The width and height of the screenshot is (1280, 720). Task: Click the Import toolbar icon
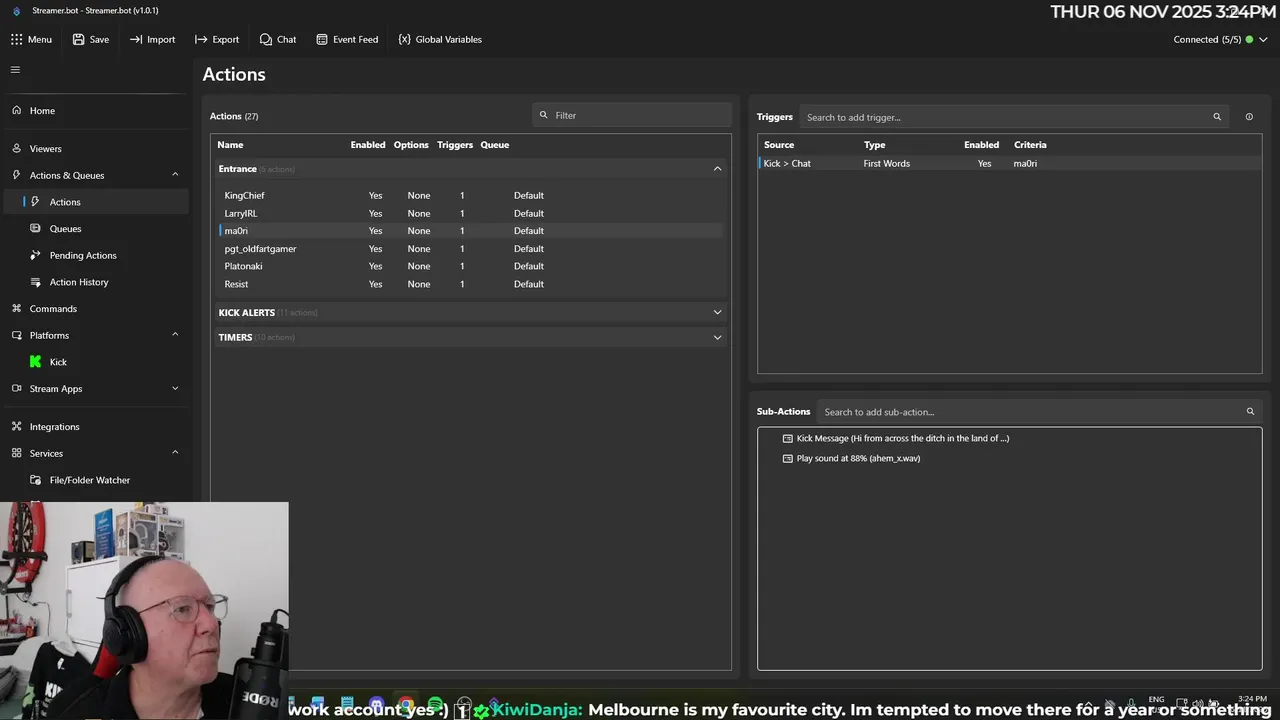click(x=136, y=39)
